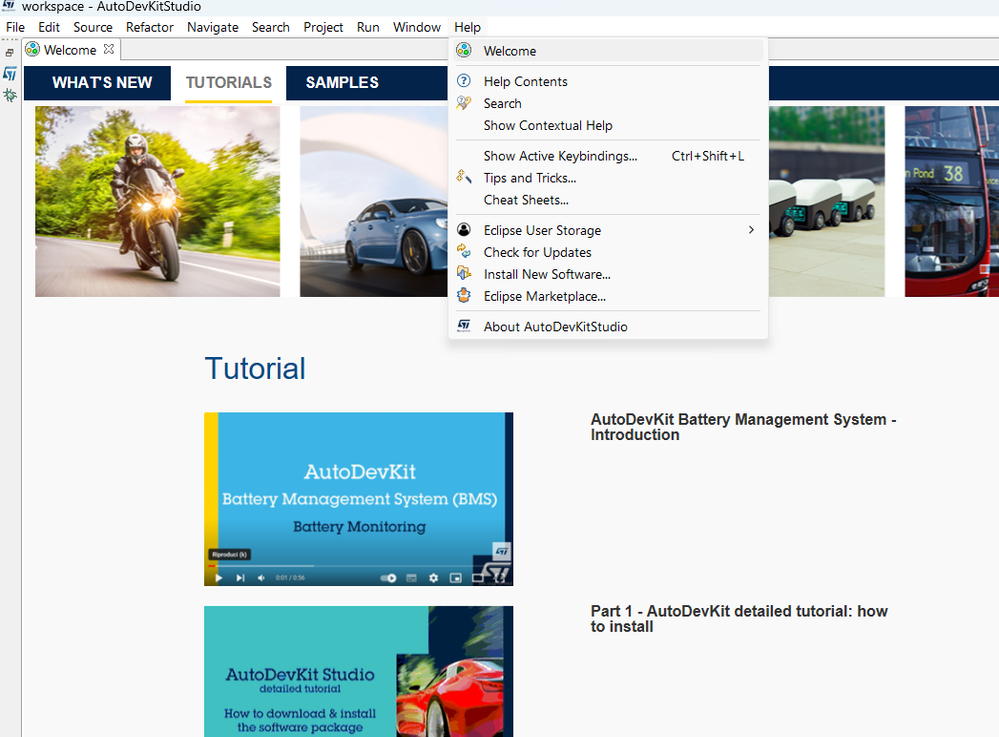Select Install New Software from Help menu
This screenshot has height=737, width=999.
(x=546, y=274)
